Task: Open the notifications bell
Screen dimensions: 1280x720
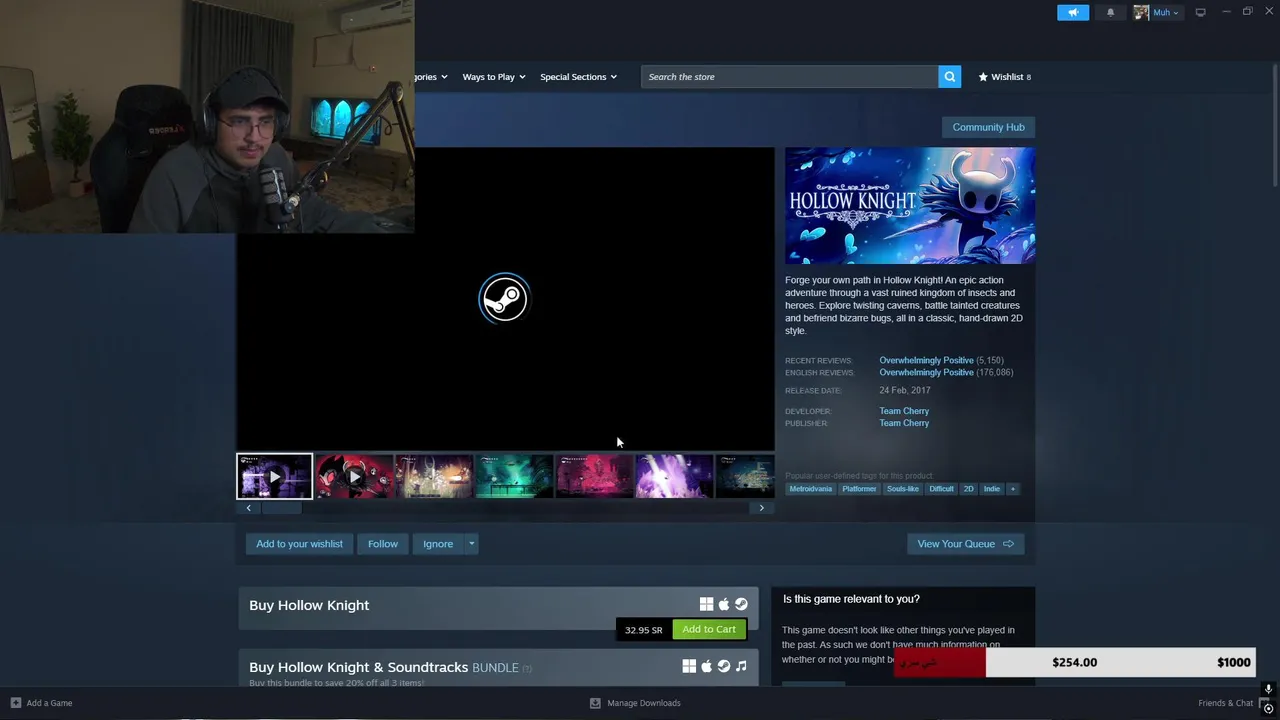Action: coord(1110,12)
